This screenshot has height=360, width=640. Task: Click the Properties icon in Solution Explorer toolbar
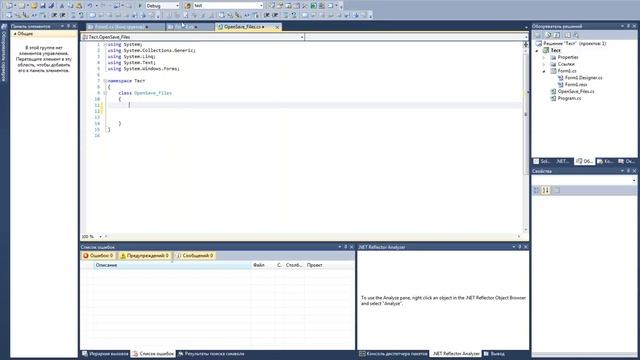pyautogui.click(x=538, y=35)
